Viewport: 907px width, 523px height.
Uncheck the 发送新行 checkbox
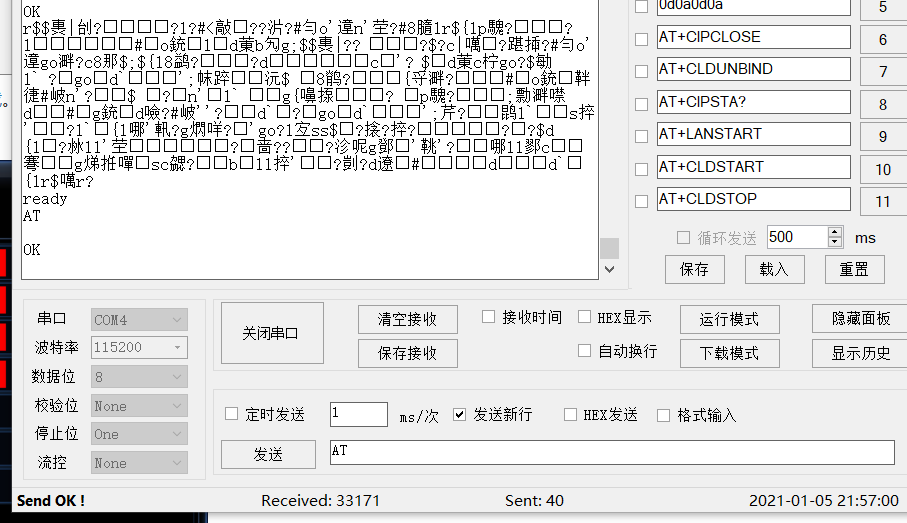460,414
